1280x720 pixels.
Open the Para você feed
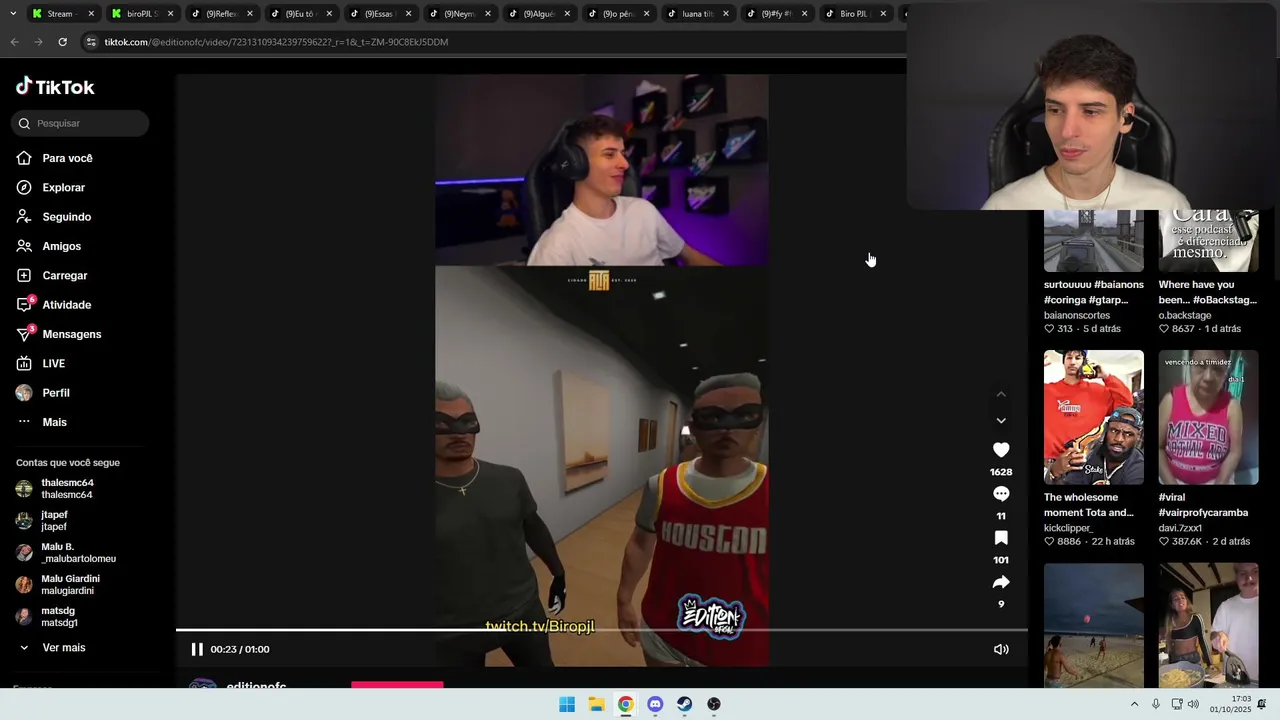pyautogui.click(x=55, y=158)
